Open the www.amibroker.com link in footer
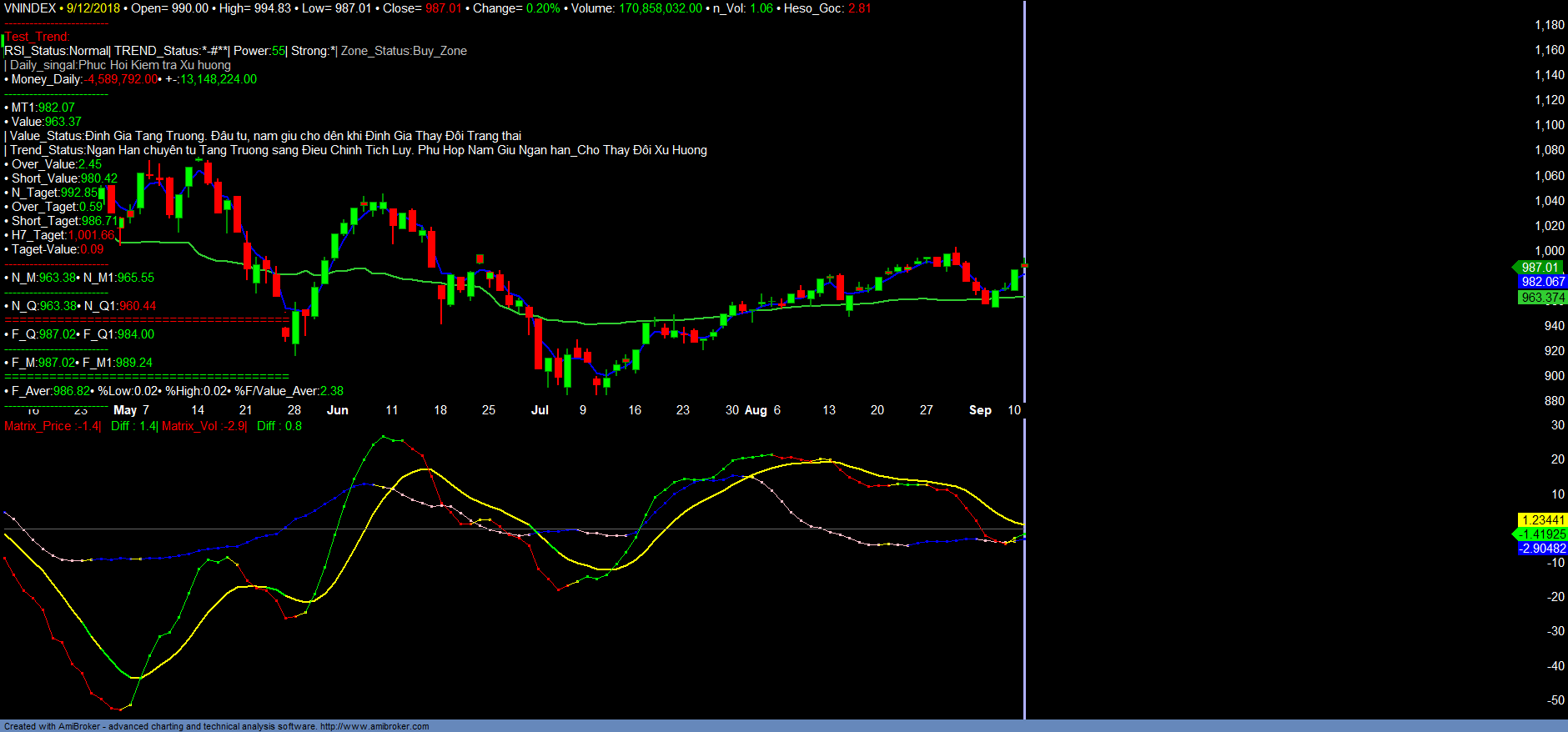This screenshot has height=732, width=1568. click(374, 726)
